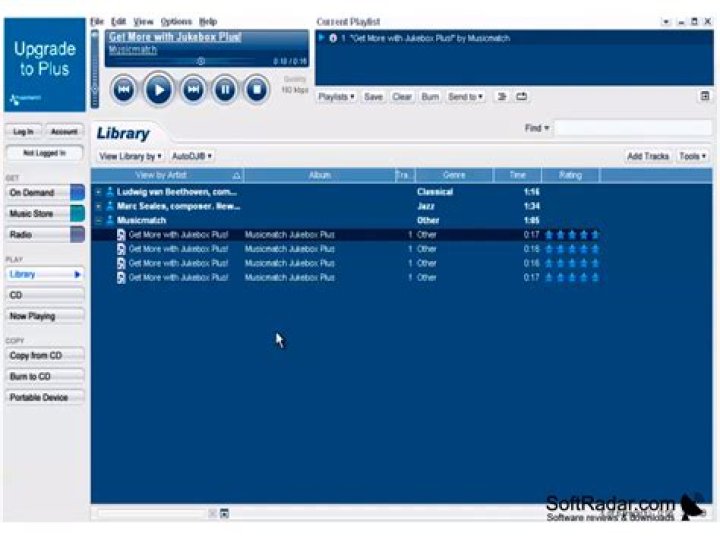Click the blue On Demand color tab icon
The width and height of the screenshot is (720, 539).
pyautogui.click(x=77, y=192)
